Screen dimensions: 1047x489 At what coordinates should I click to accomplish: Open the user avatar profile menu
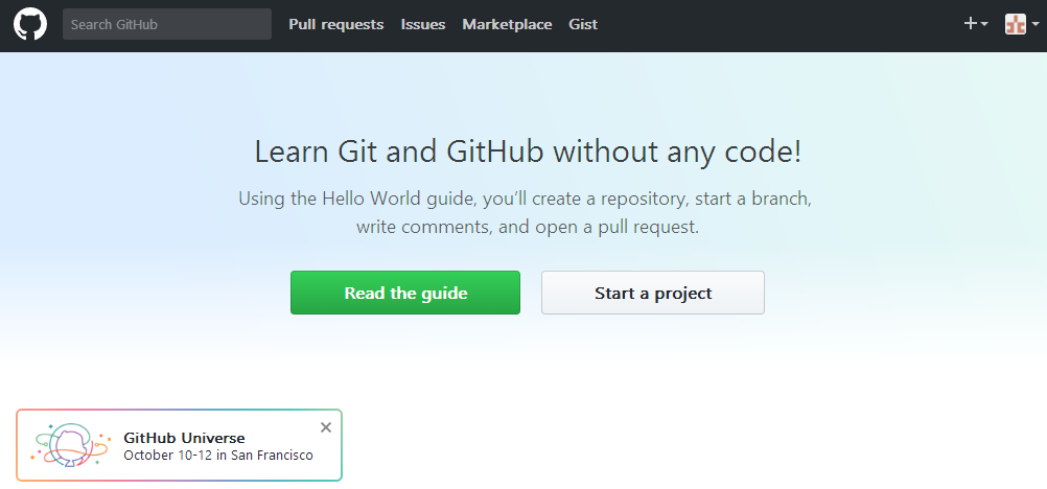[1022, 25]
